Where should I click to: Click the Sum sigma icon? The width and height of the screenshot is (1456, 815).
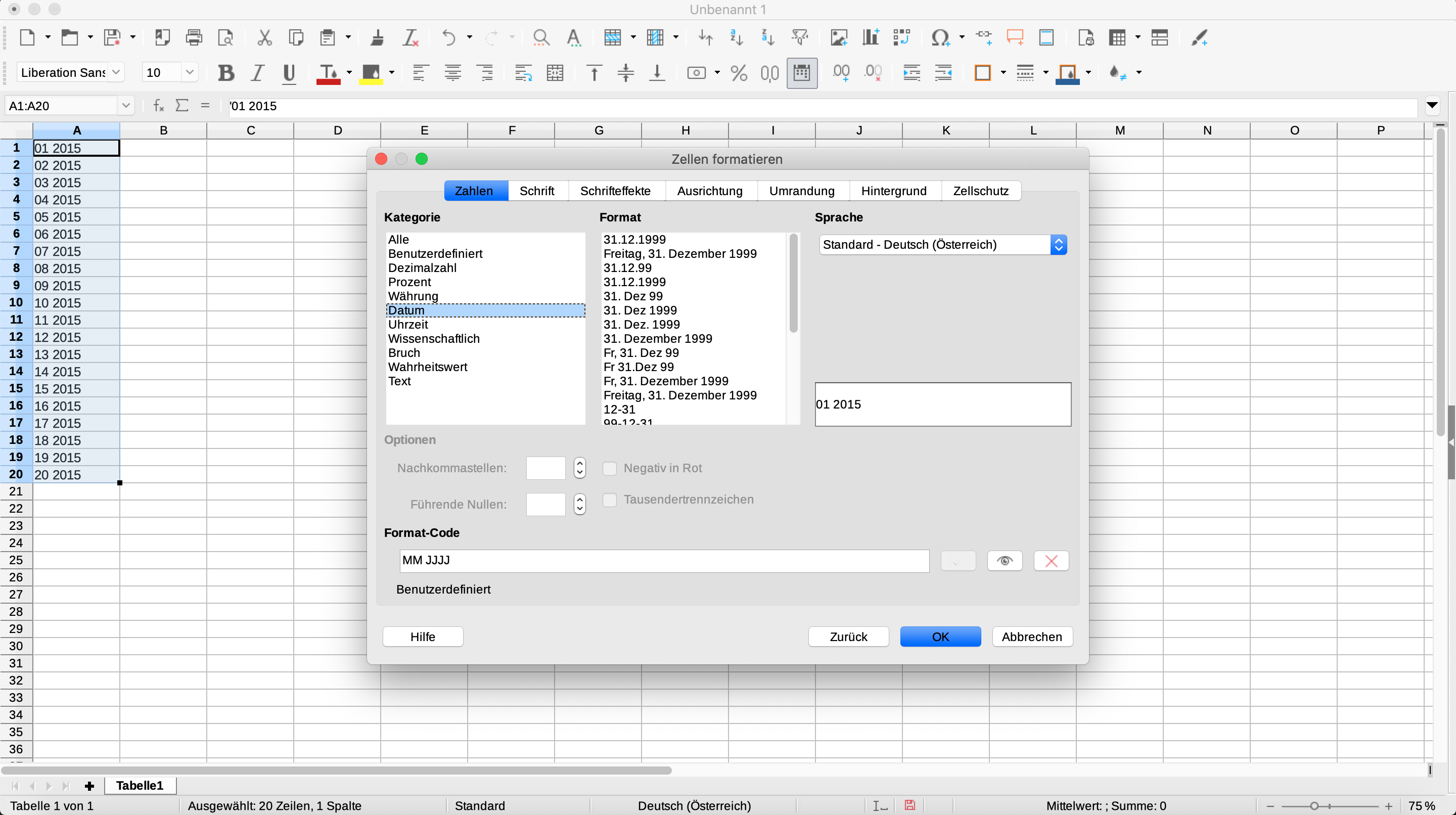pyautogui.click(x=181, y=106)
